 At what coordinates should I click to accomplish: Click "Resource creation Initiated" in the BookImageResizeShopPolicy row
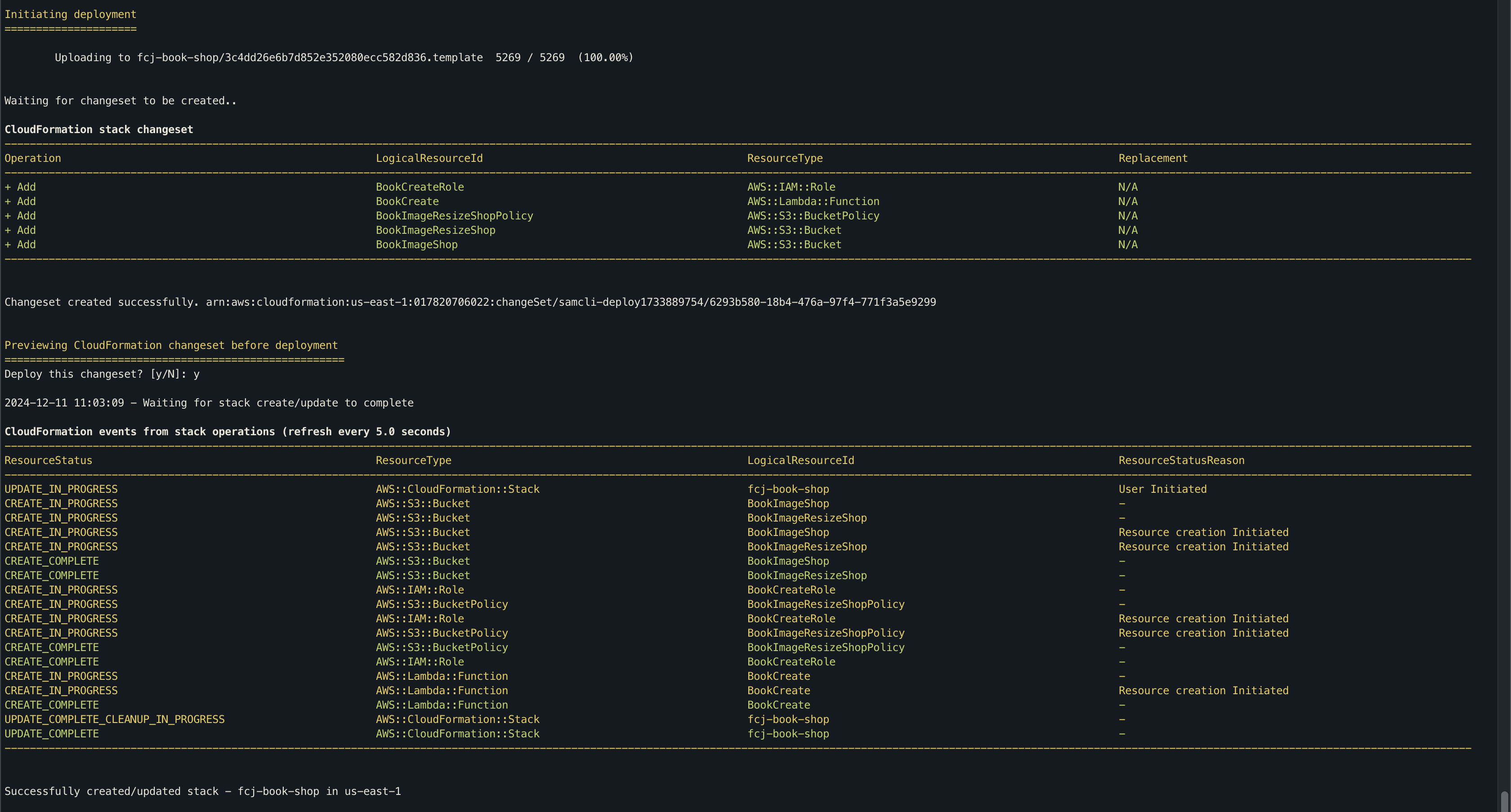click(1204, 633)
